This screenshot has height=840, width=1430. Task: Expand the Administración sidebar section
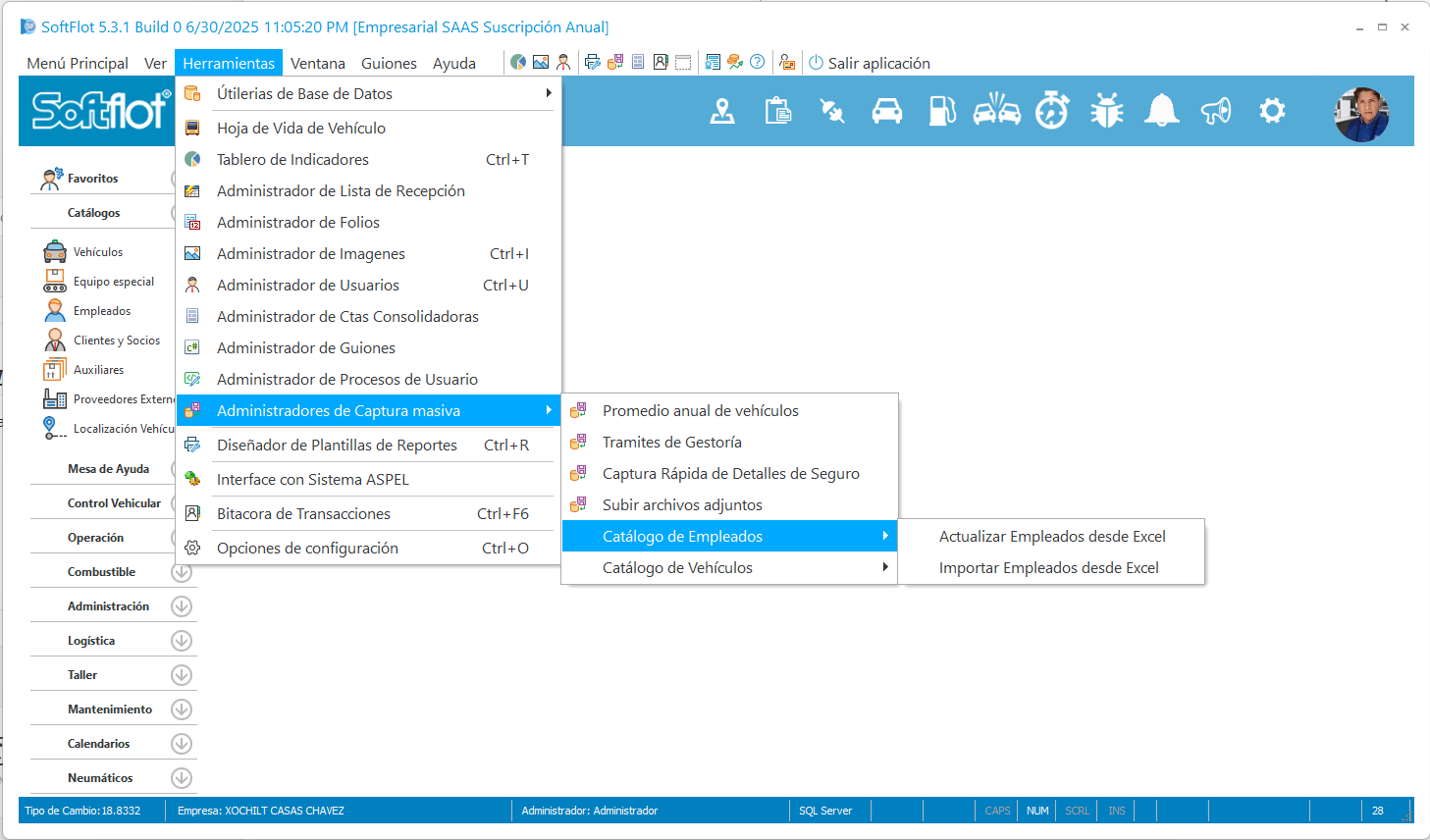(x=182, y=606)
